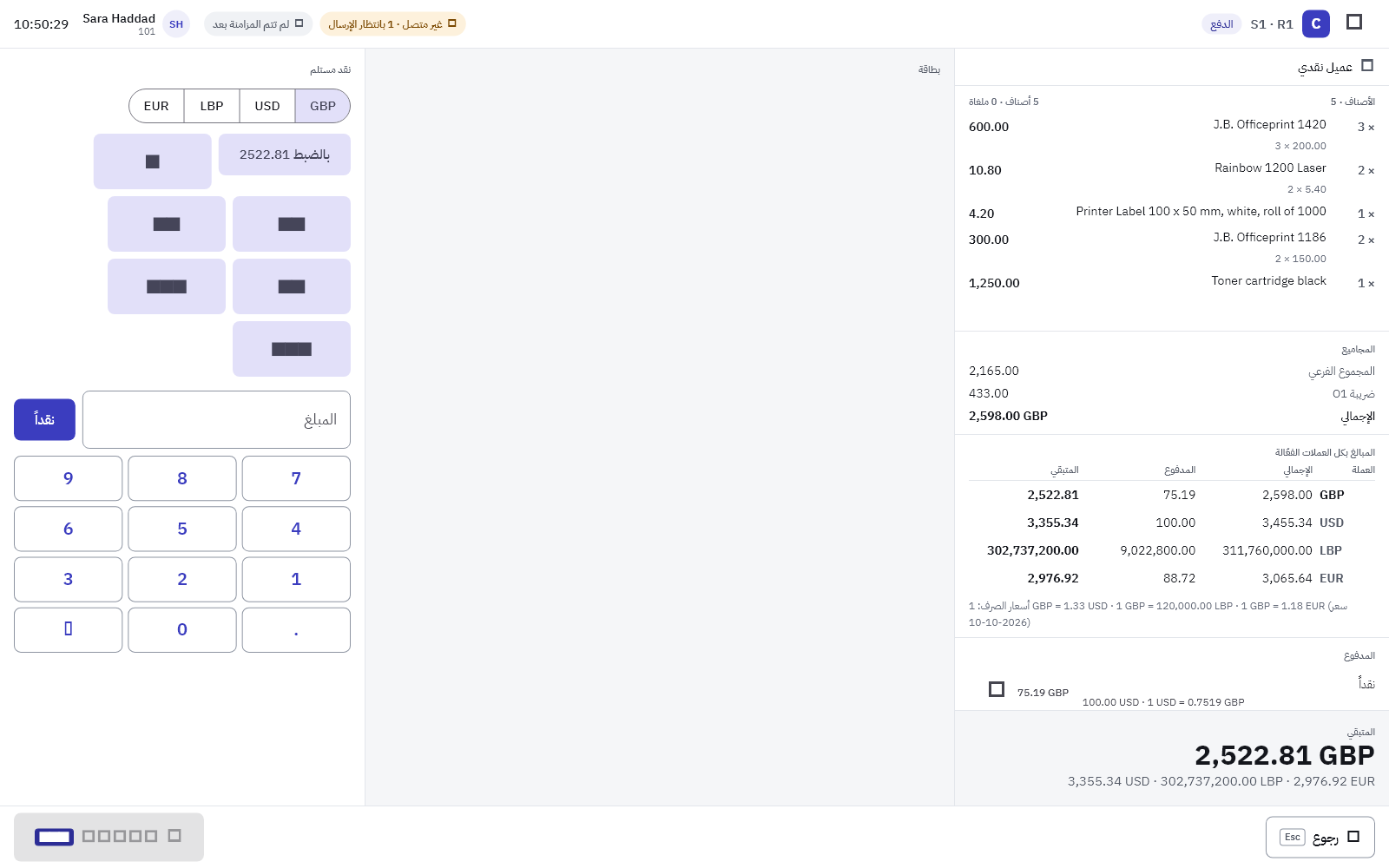This screenshot has height=868, width=1389.
Task: Select GBP currency tab
Action: [322, 106]
